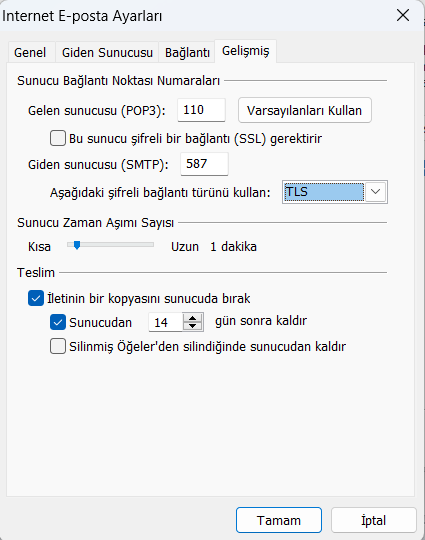Uncheck İletinin bir kopyasını sunucuda bırak
425x540 pixels.
click(x=36, y=298)
